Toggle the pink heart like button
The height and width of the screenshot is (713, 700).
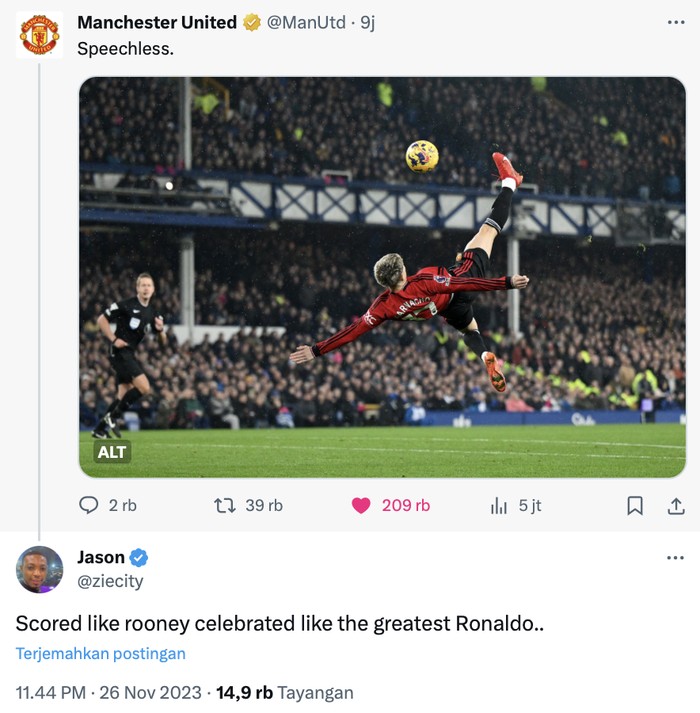tap(361, 506)
